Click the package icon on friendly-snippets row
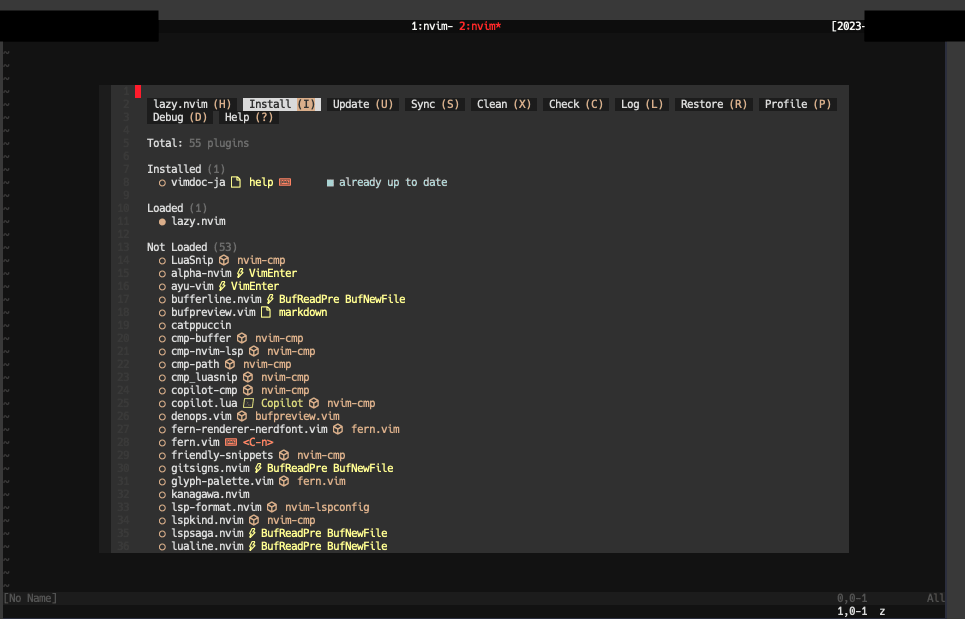Image resolution: width=965 pixels, height=619 pixels. pyautogui.click(x=284, y=455)
